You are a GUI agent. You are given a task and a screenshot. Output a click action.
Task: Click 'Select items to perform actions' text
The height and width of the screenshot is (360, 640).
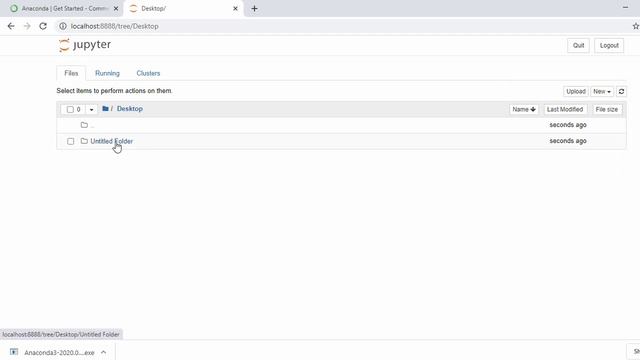click(114, 91)
